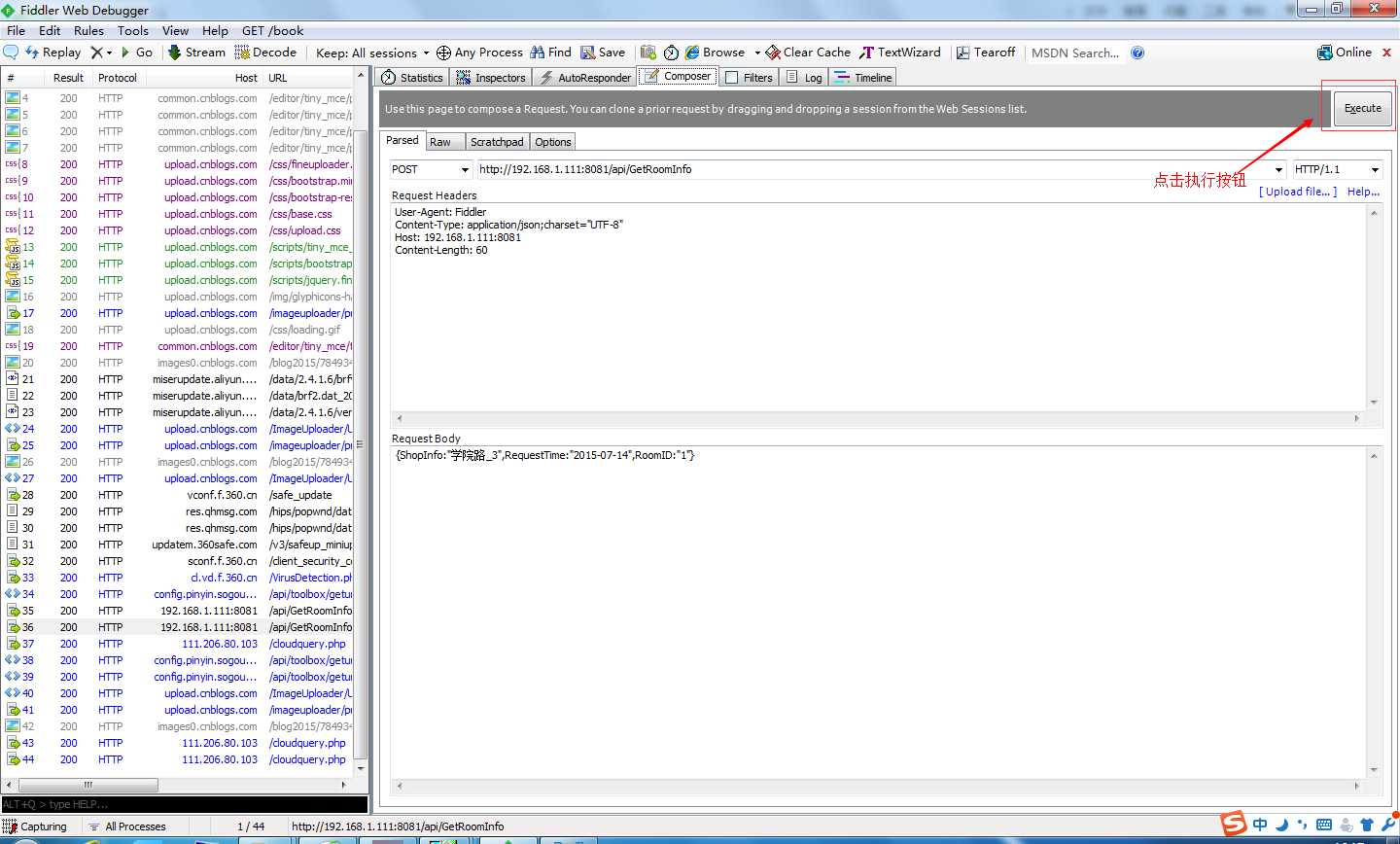The width and height of the screenshot is (1400, 844).
Task: Toggle Capturing in the status bar
Action: click(35, 826)
